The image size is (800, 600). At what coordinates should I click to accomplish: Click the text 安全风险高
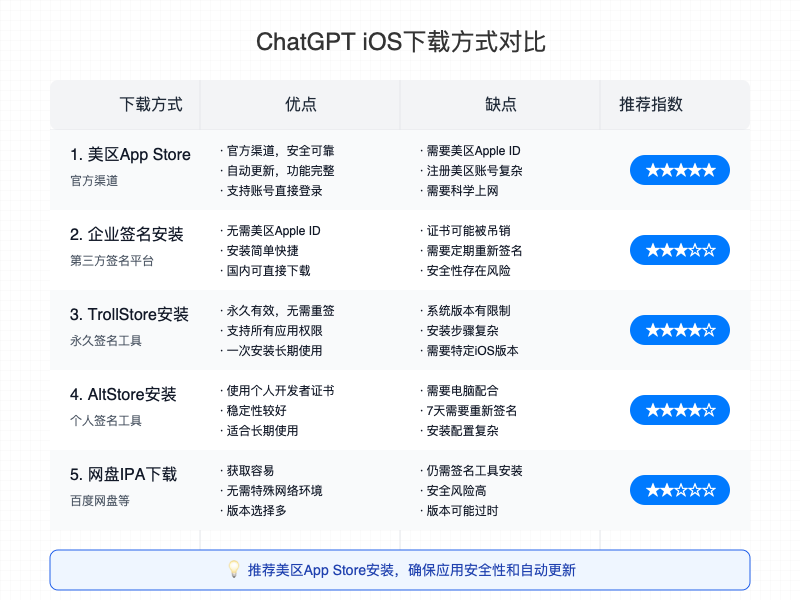456,490
